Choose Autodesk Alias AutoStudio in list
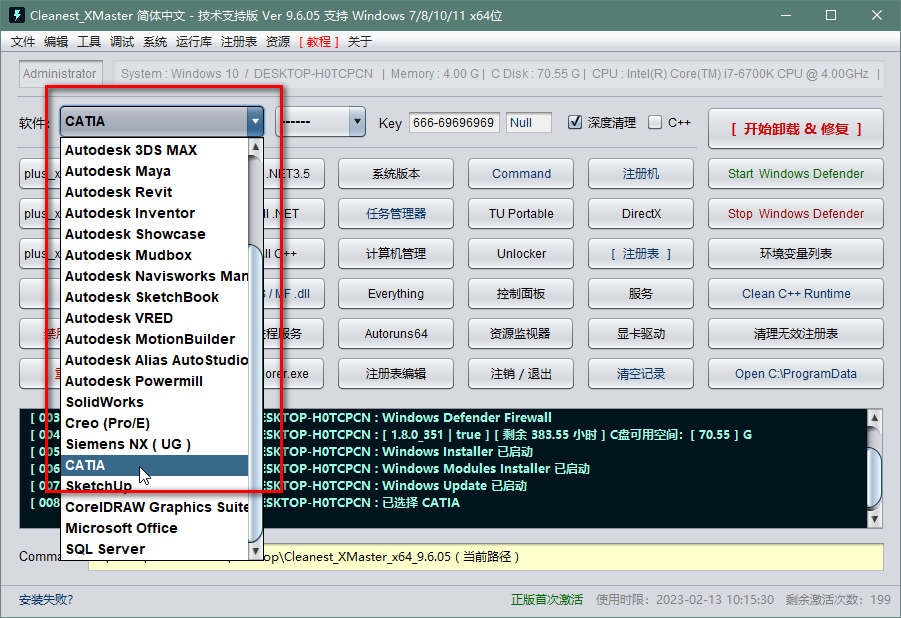Screen dimensions: 901x618 pyautogui.click(x=155, y=360)
